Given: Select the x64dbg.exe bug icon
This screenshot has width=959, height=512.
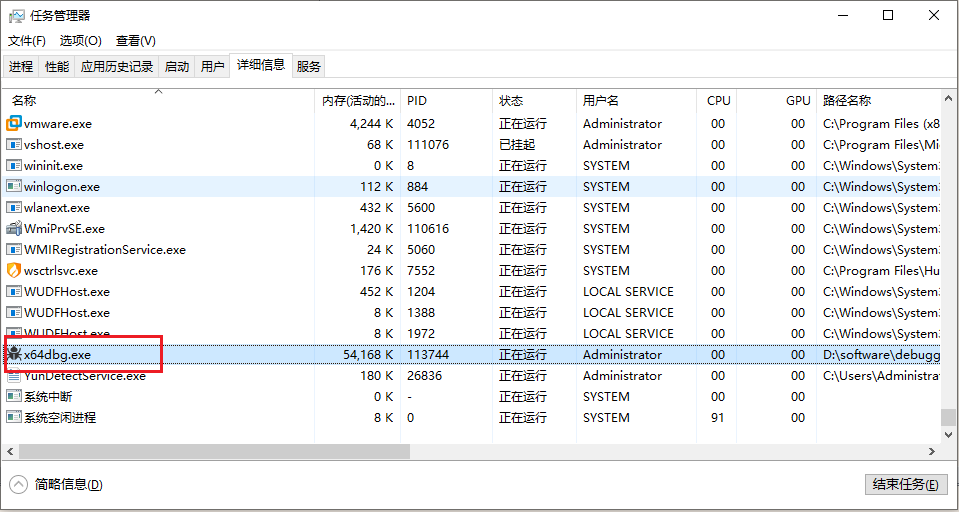Looking at the screenshot, I should pyautogui.click(x=14, y=355).
